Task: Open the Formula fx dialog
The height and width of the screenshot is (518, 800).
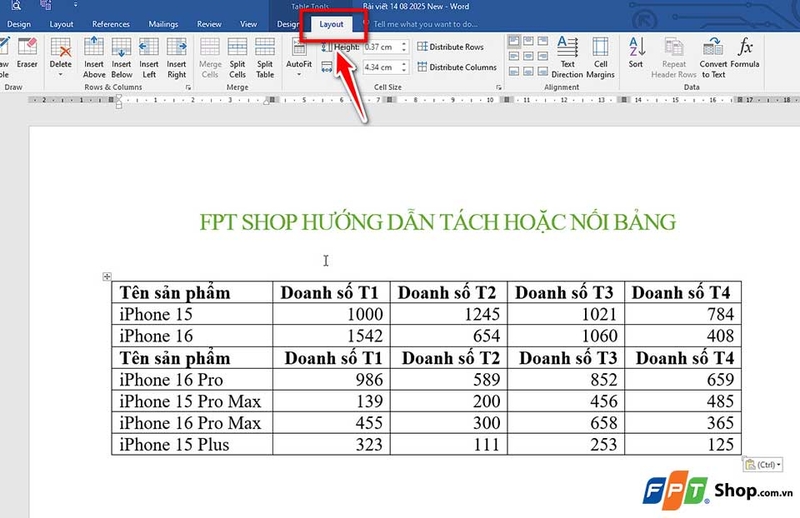Action: (745, 53)
